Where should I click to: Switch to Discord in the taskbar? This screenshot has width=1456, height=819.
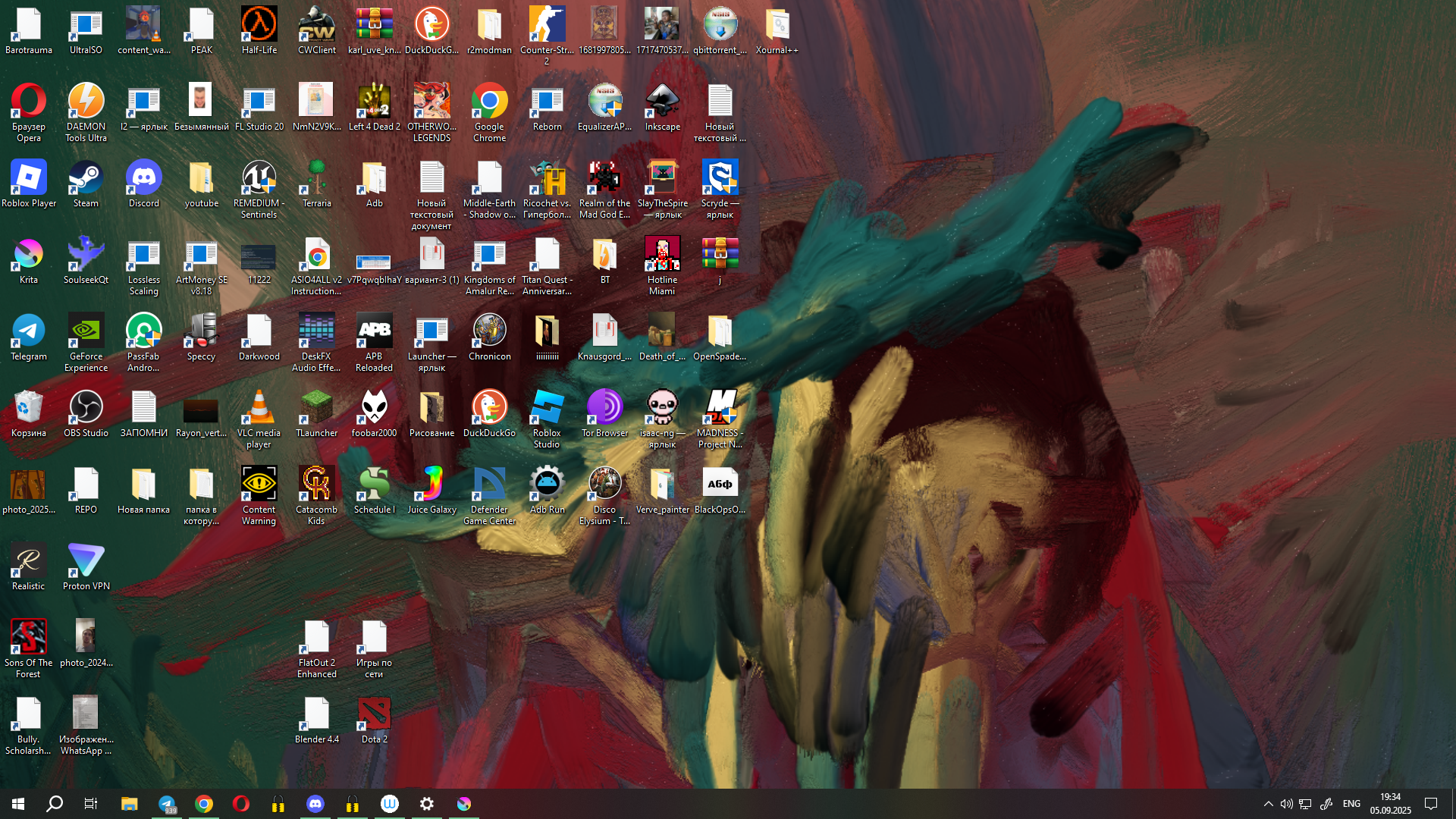[315, 804]
